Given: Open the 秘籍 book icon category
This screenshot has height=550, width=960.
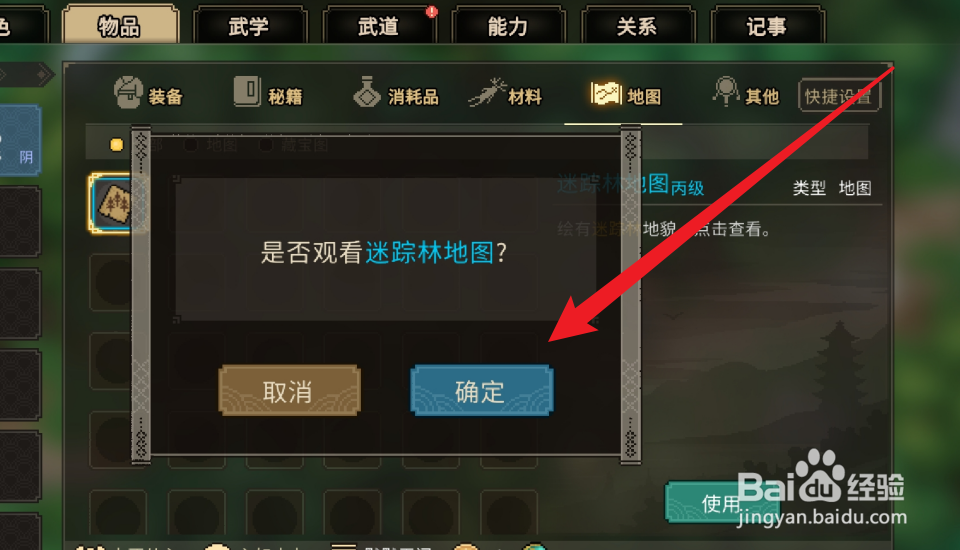Looking at the screenshot, I should tap(247, 92).
